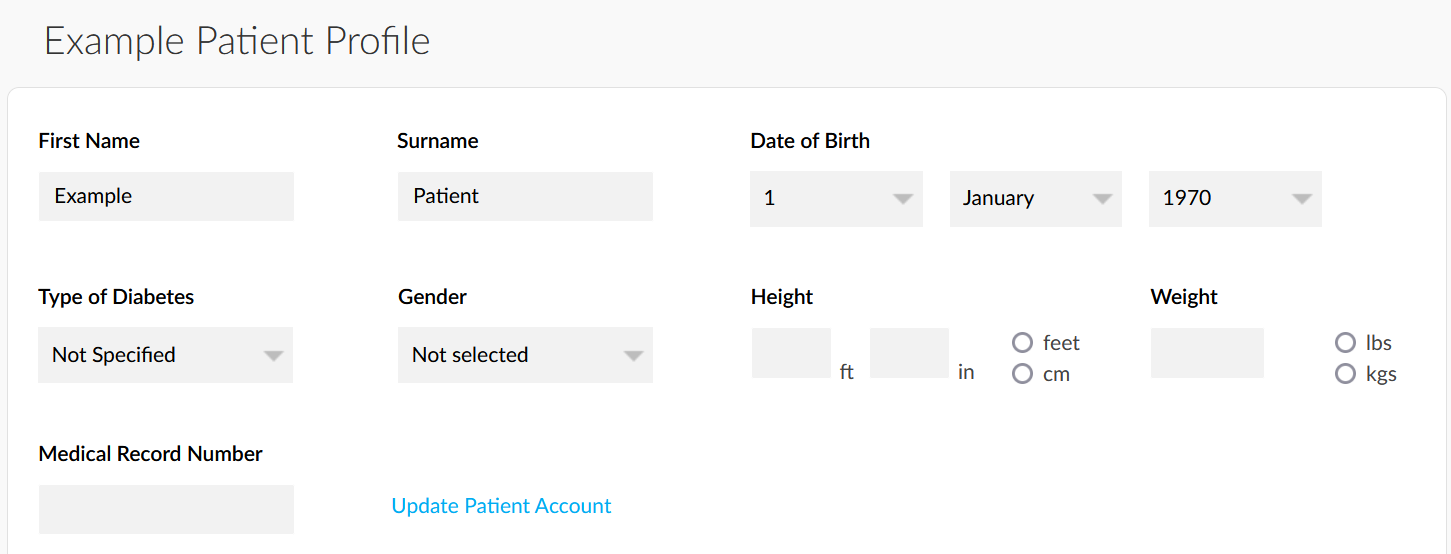
Task: Open the birth day dropdown showing 1
Action: click(836, 199)
